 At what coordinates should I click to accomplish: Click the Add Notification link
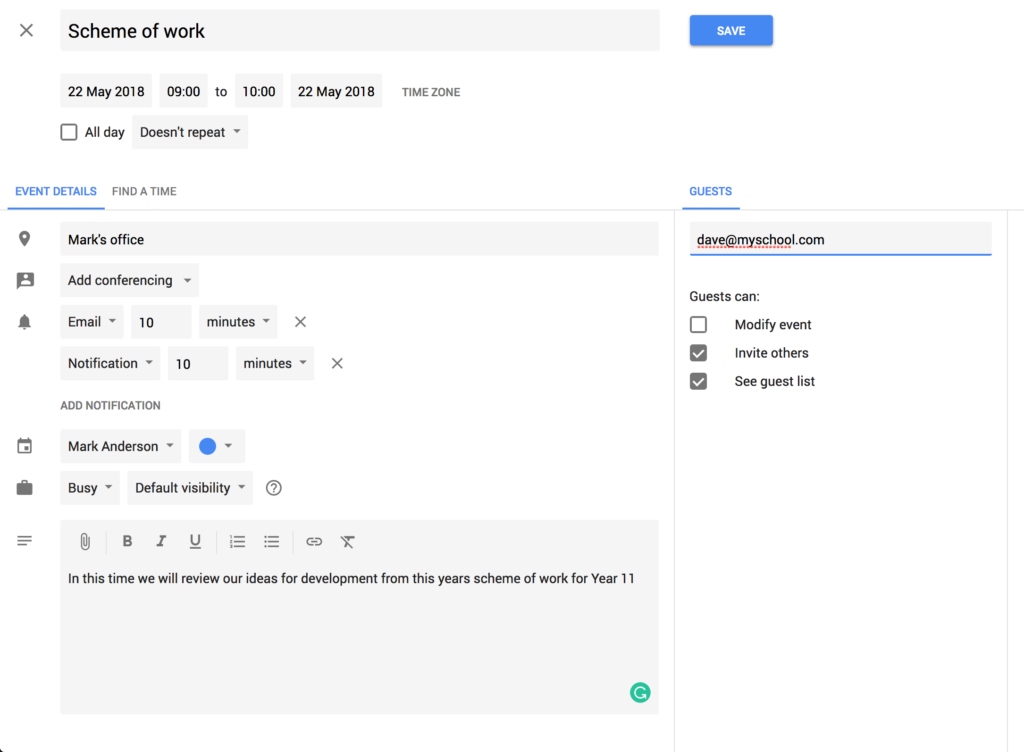(110, 406)
